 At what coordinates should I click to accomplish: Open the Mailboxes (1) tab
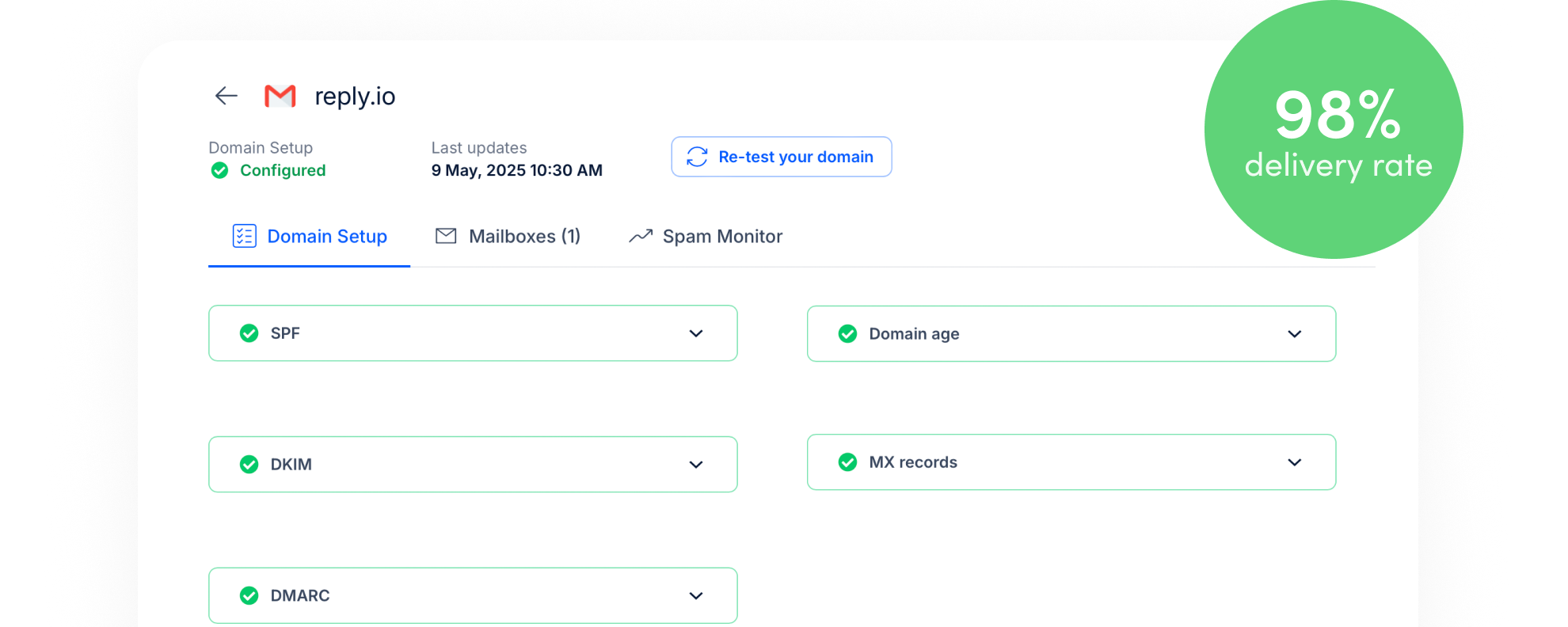tap(508, 237)
